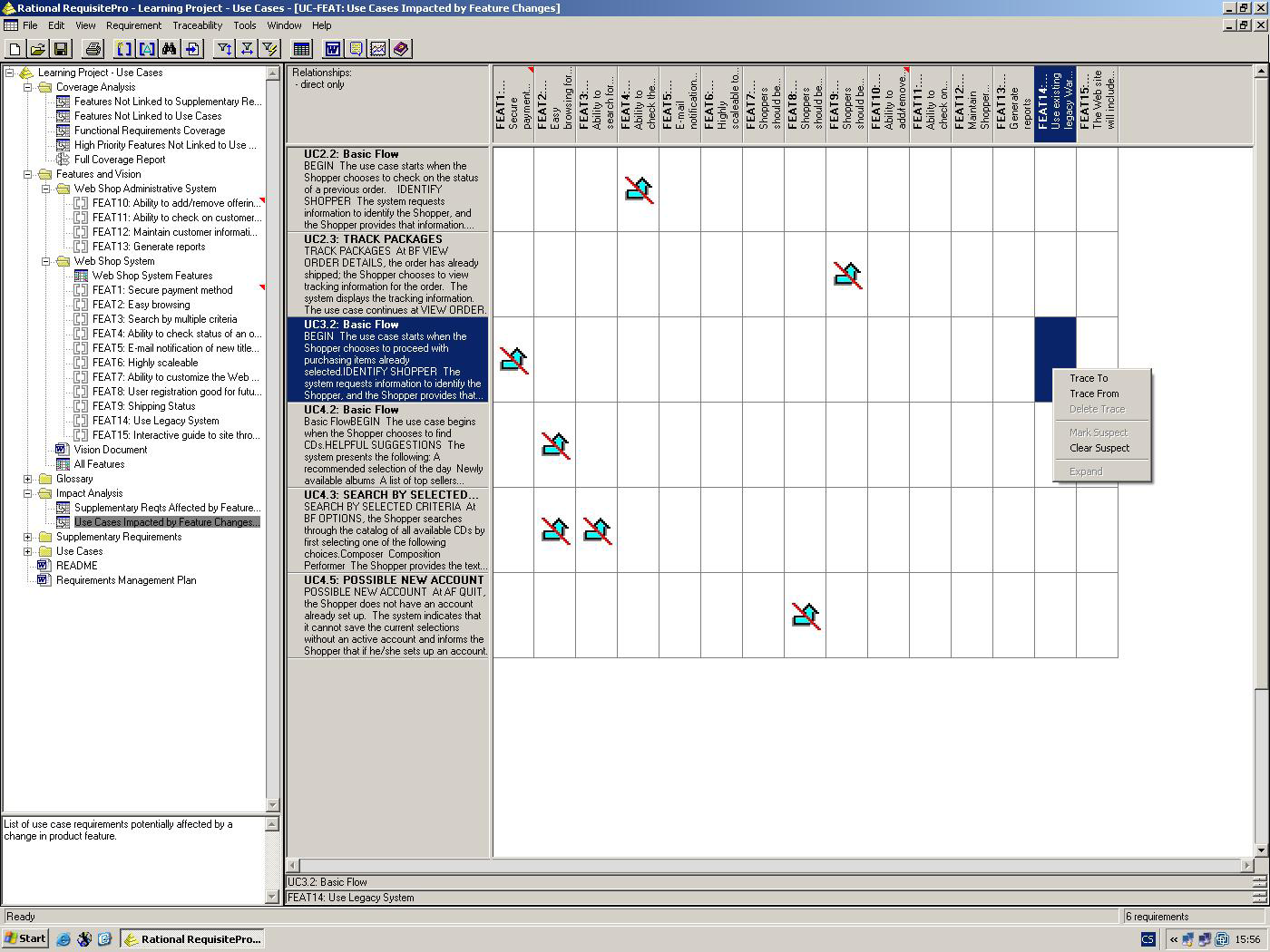Show hidden tray icons with the chevron
The width and height of the screenshot is (1270, 952).
pyautogui.click(x=1174, y=939)
